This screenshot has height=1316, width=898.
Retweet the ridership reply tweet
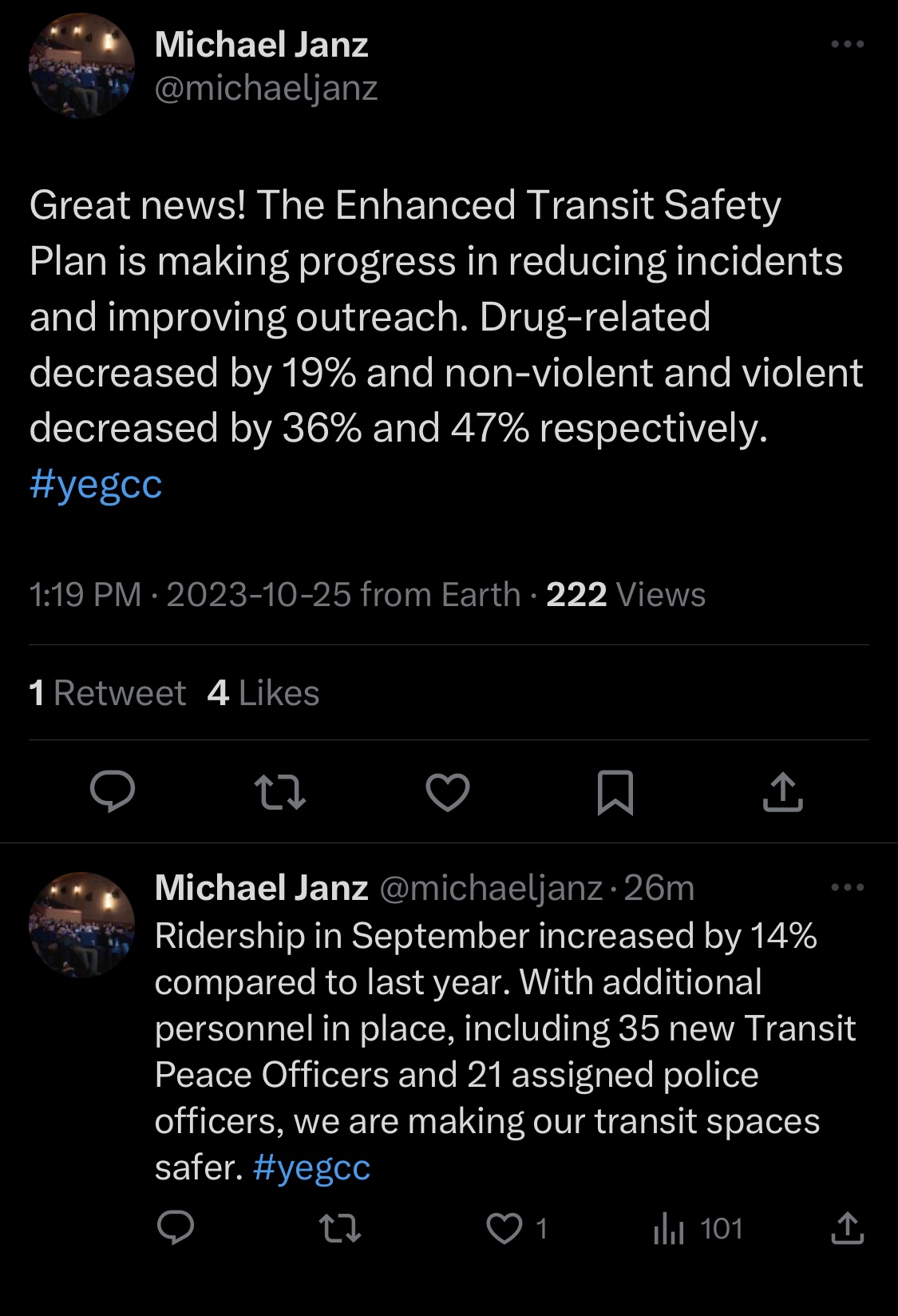340,1228
